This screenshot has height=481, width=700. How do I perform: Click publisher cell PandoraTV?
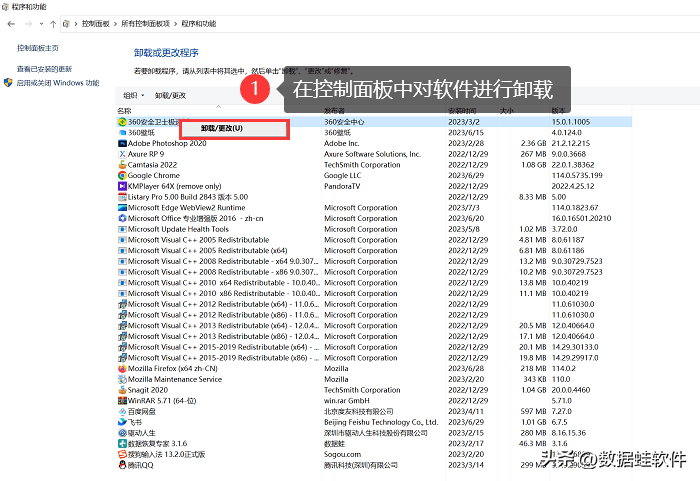coord(342,186)
